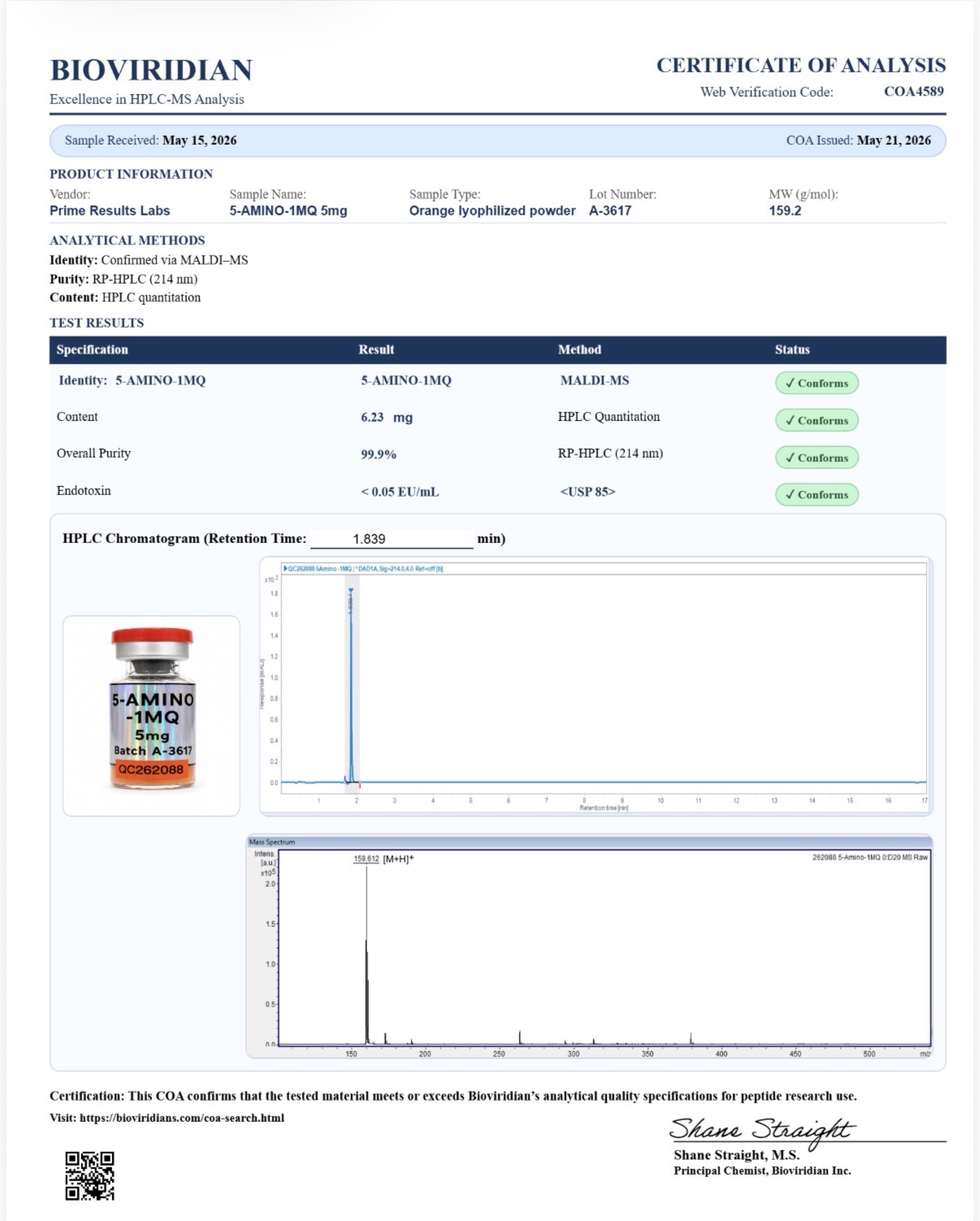Open the bioviridians.com coa-search link
Image resolution: width=980 pixels, height=1221 pixels.
click(182, 1118)
